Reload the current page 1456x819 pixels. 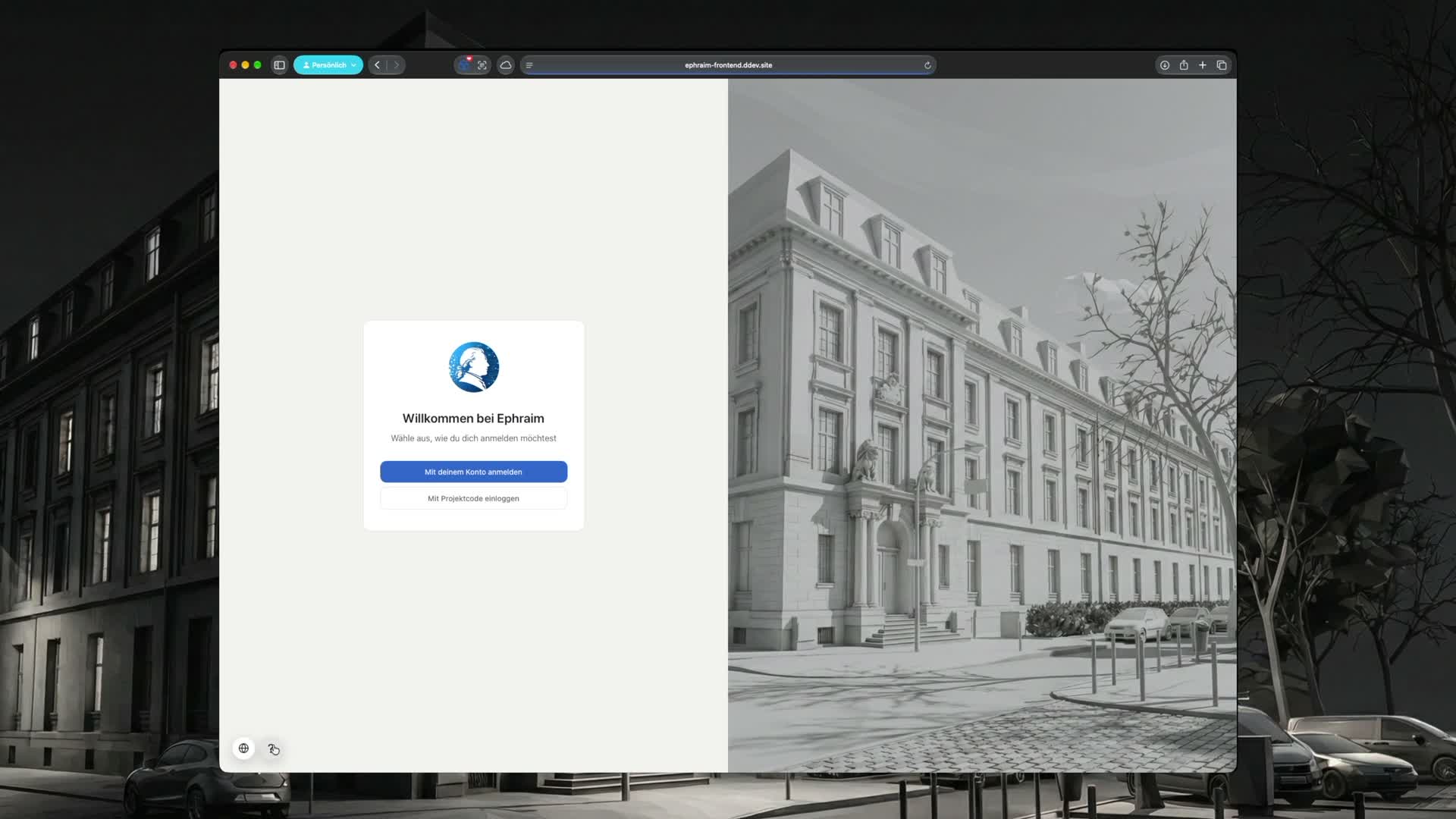(927, 65)
